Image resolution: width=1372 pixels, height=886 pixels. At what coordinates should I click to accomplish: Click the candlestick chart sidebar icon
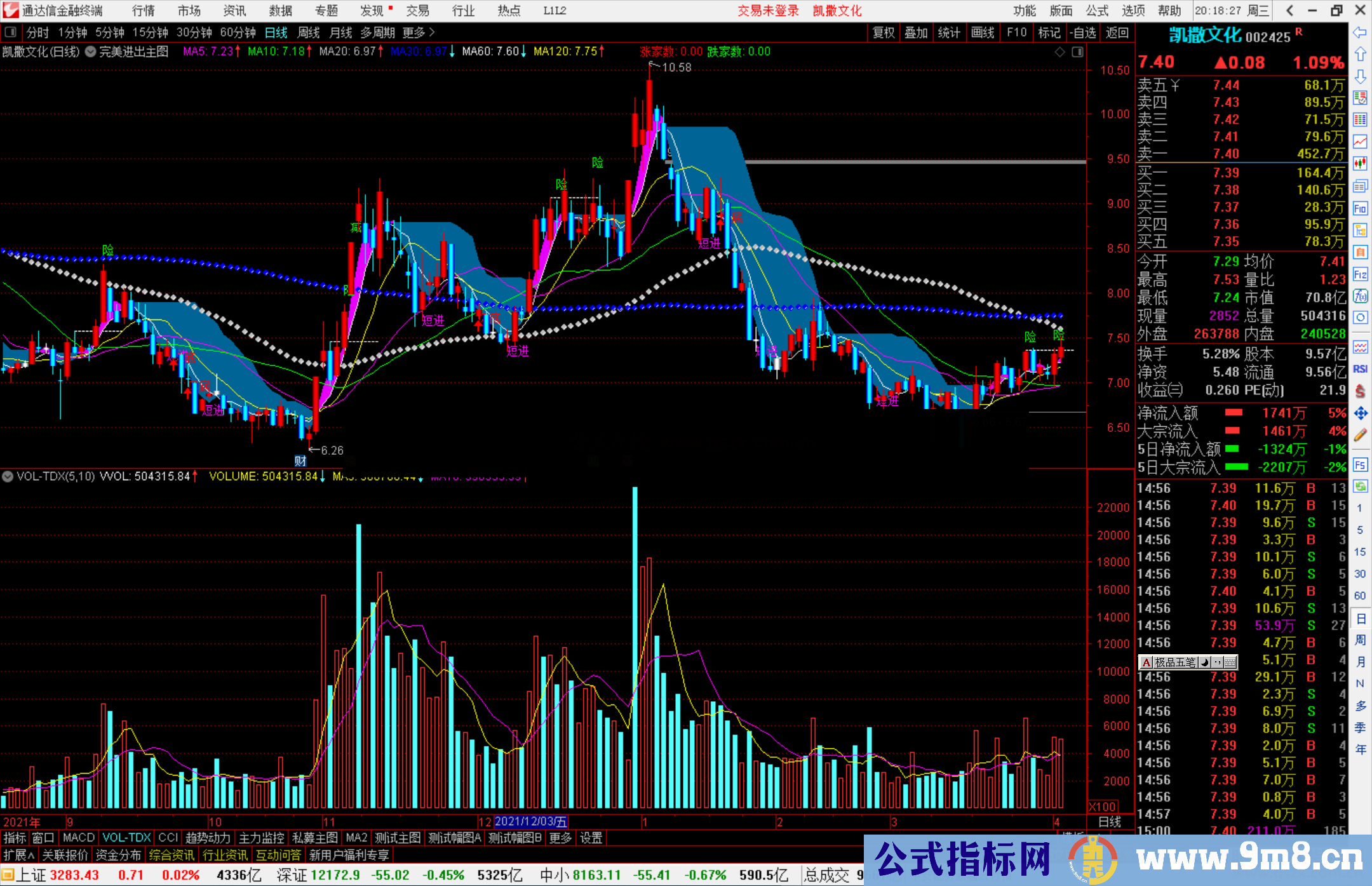pyautogui.click(x=1360, y=164)
